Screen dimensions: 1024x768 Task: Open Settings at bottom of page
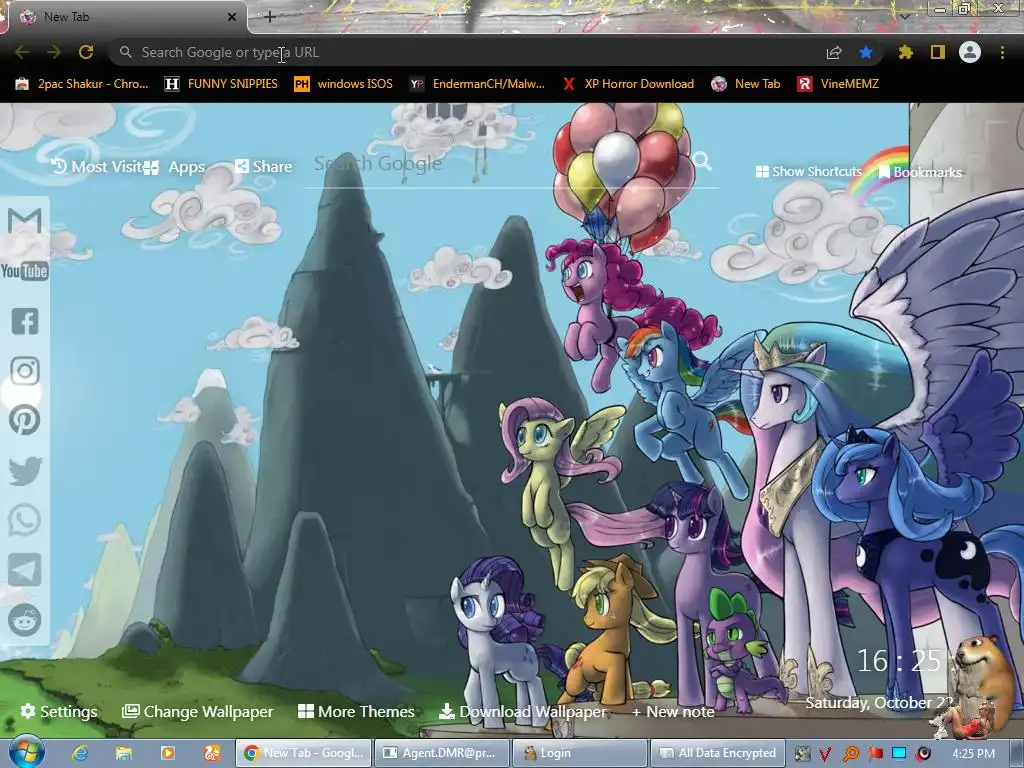[59, 711]
